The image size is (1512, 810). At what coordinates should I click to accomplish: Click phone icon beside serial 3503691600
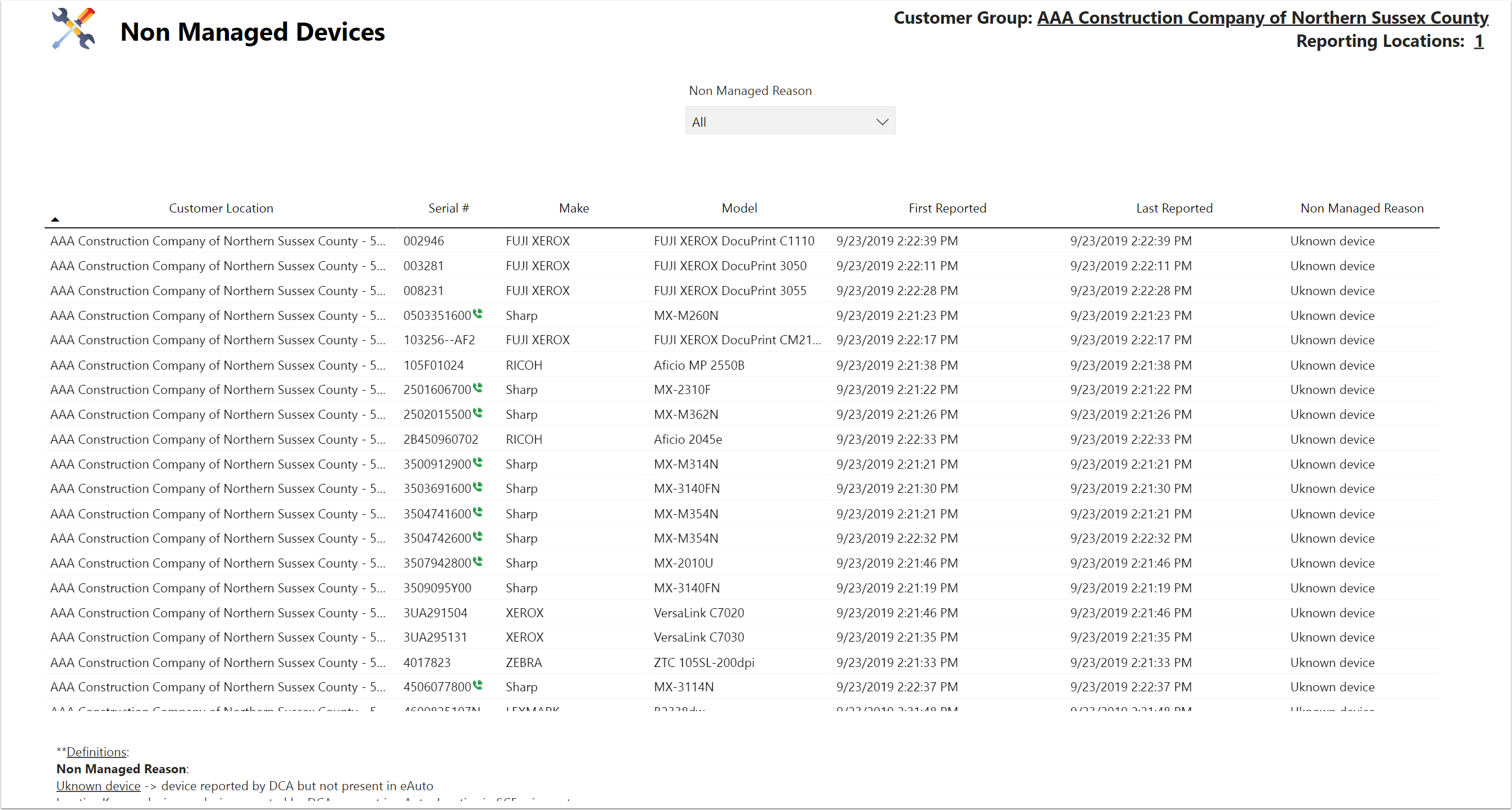point(478,487)
